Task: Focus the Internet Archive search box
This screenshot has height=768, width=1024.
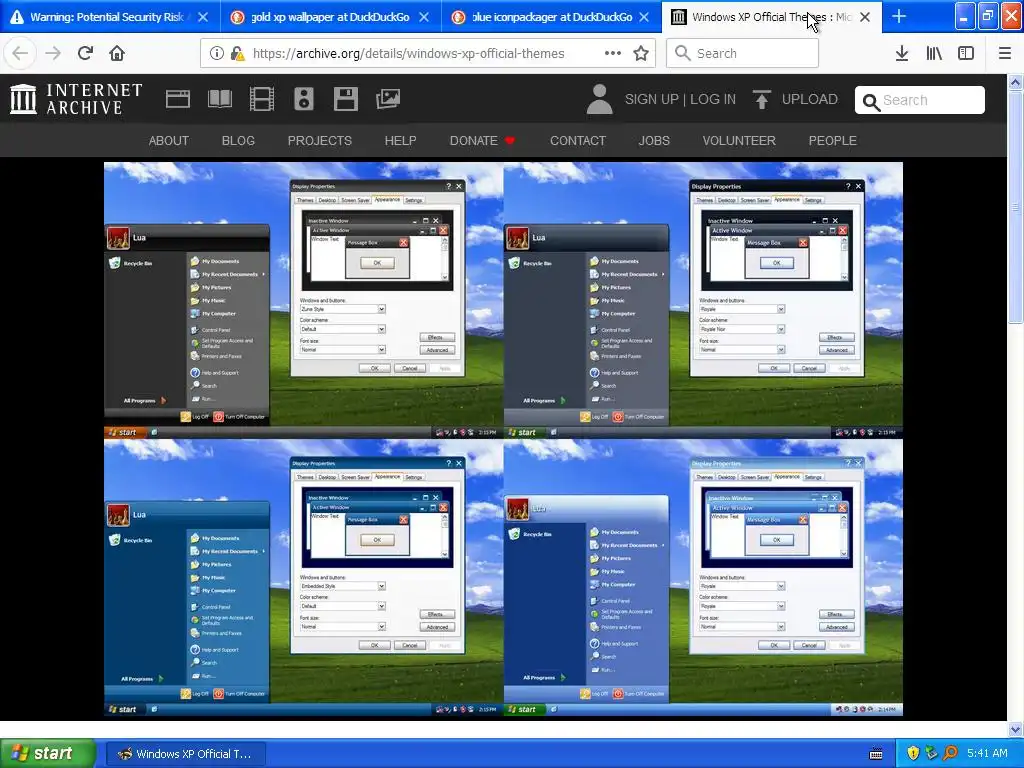Action: point(920,100)
